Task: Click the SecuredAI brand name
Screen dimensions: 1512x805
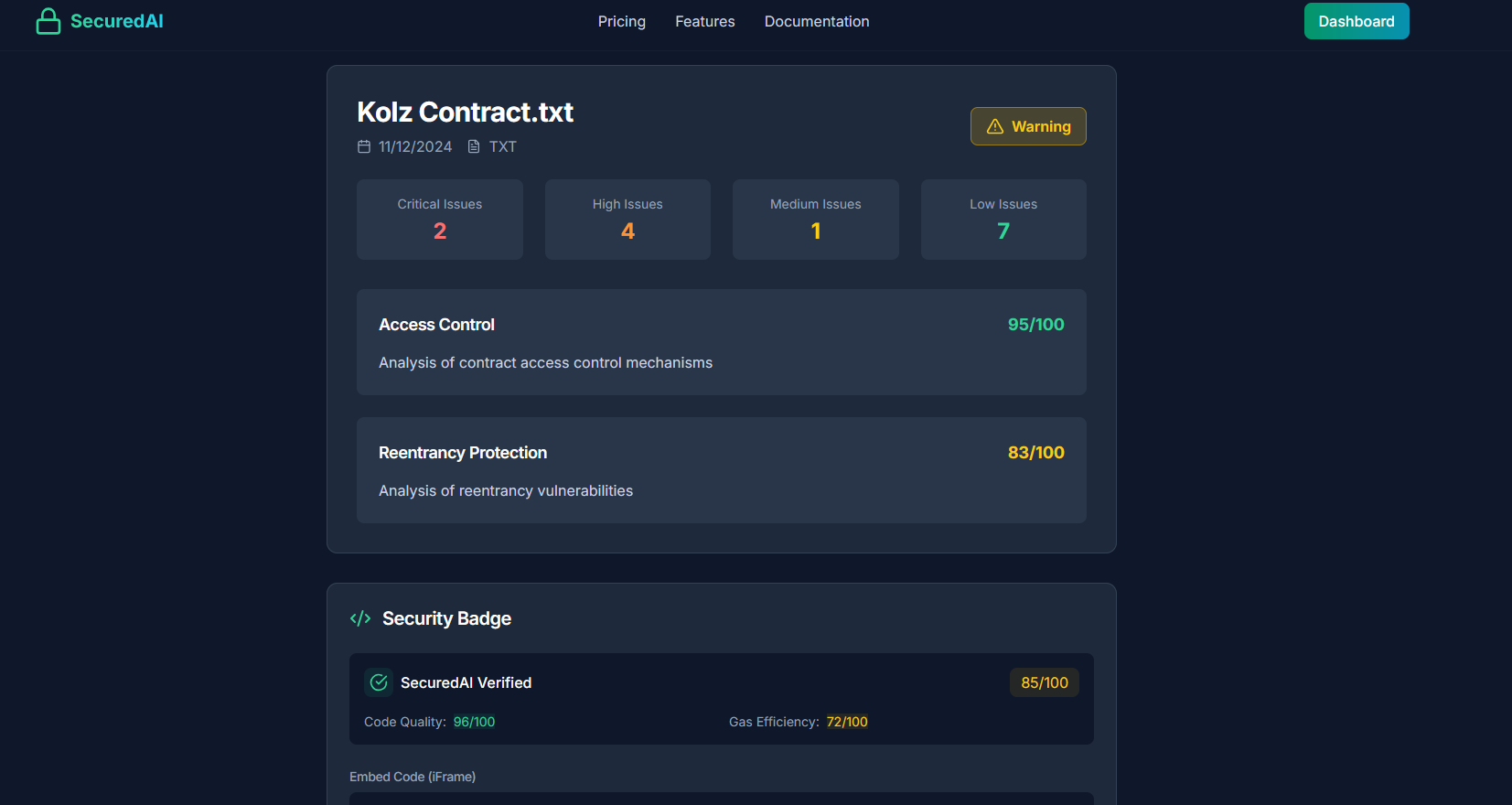Action: point(117,21)
